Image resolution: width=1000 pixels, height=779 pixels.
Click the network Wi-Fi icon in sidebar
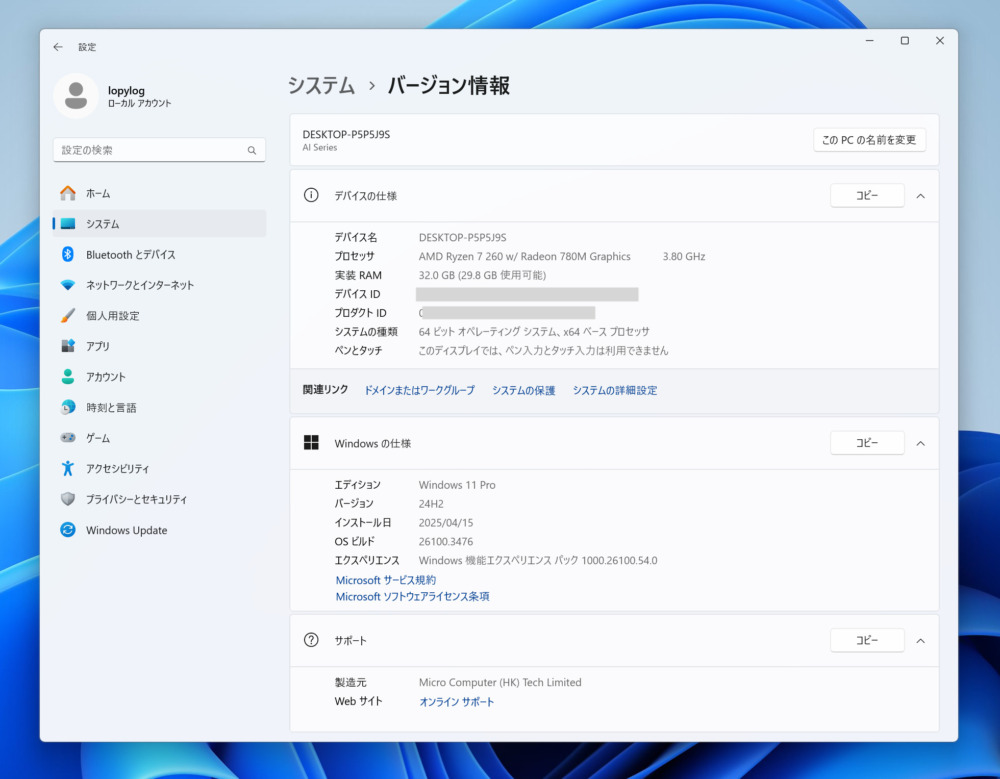(x=68, y=285)
